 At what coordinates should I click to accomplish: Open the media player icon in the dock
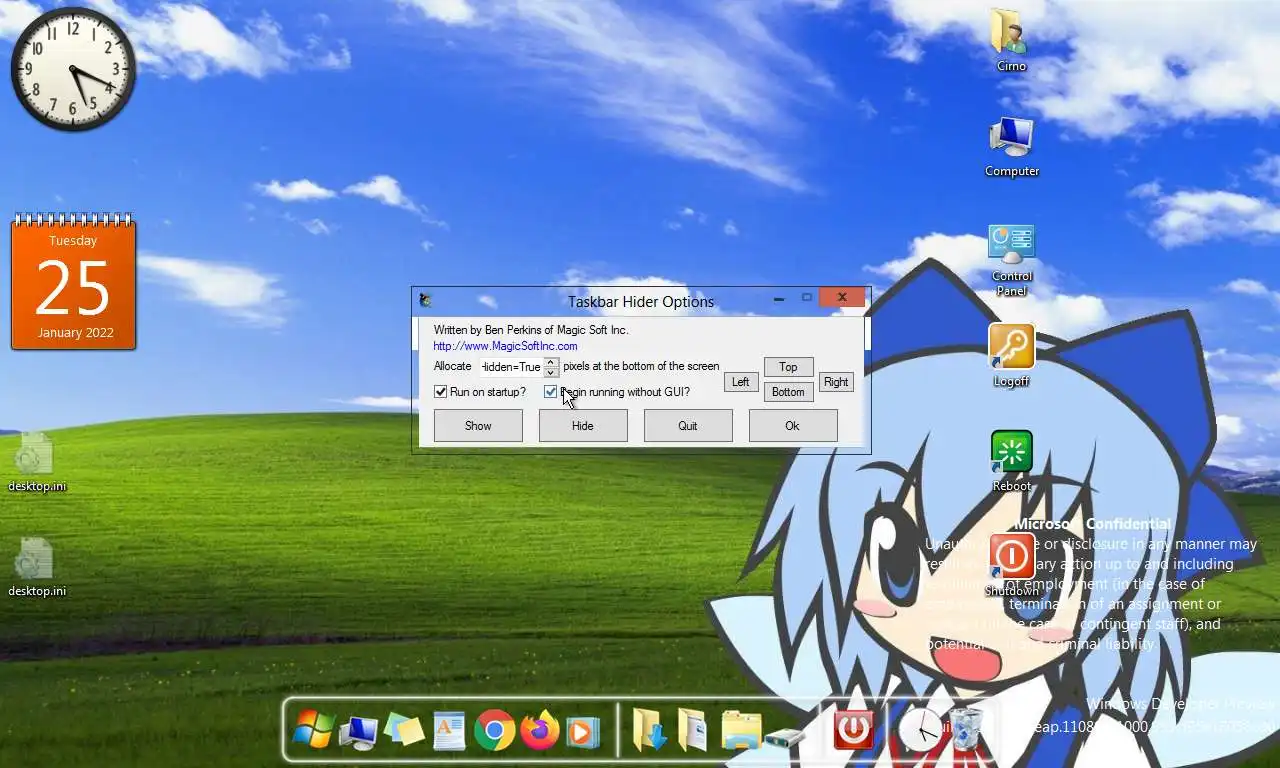[583, 732]
